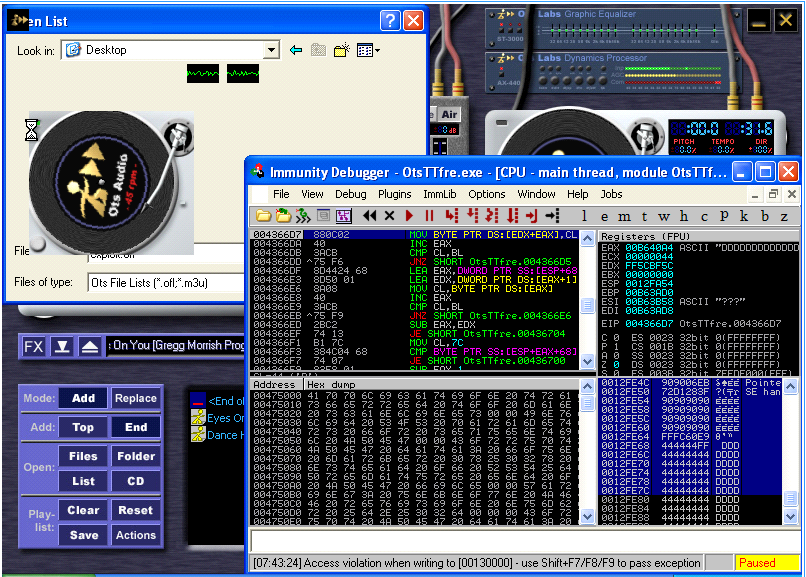This screenshot has height=577, width=806.
Task: Open the Jobs menu
Action: click(x=612, y=194)
